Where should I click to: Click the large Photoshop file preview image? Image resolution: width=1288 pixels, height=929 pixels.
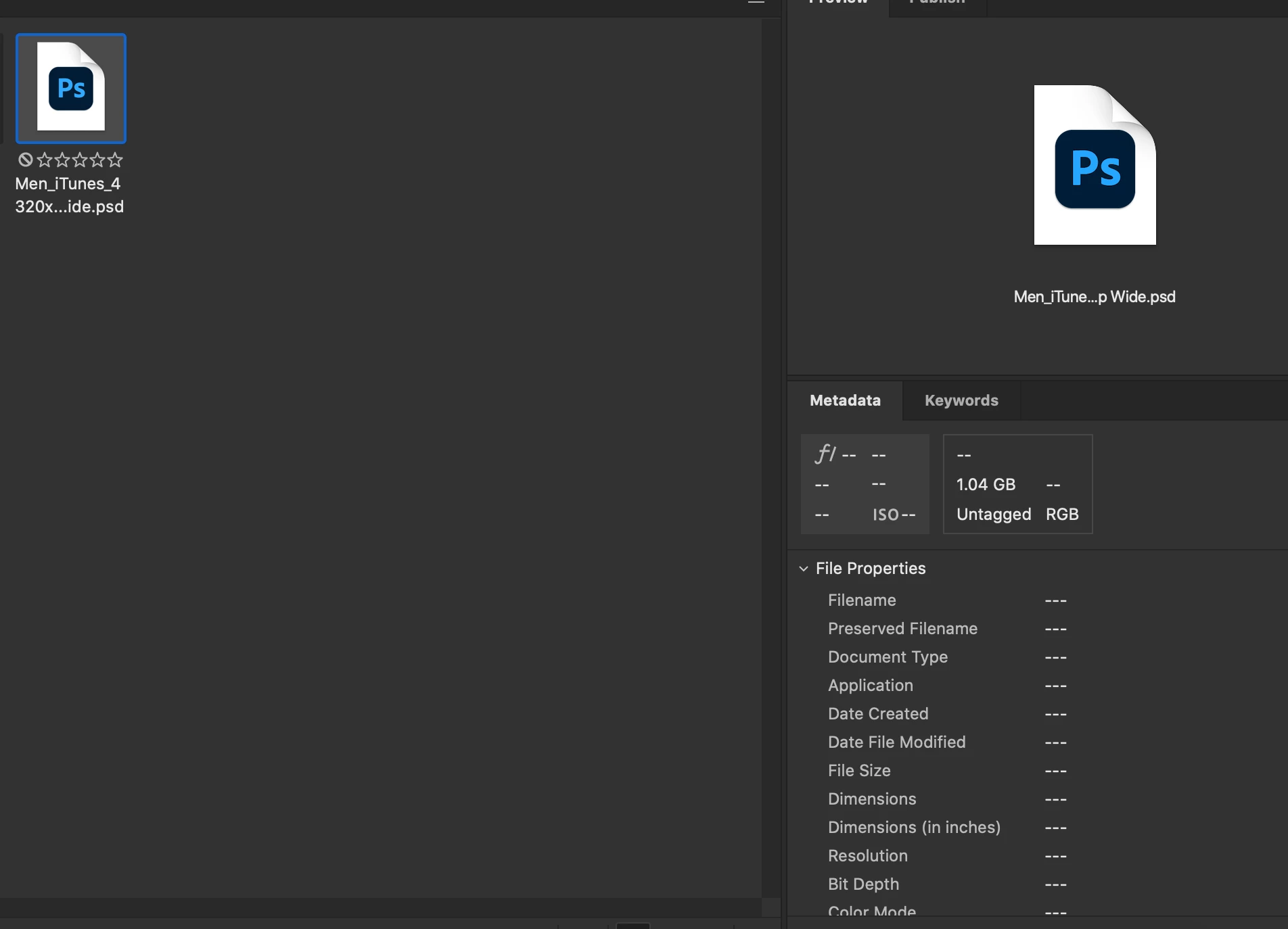click(x=1095, y=165)
